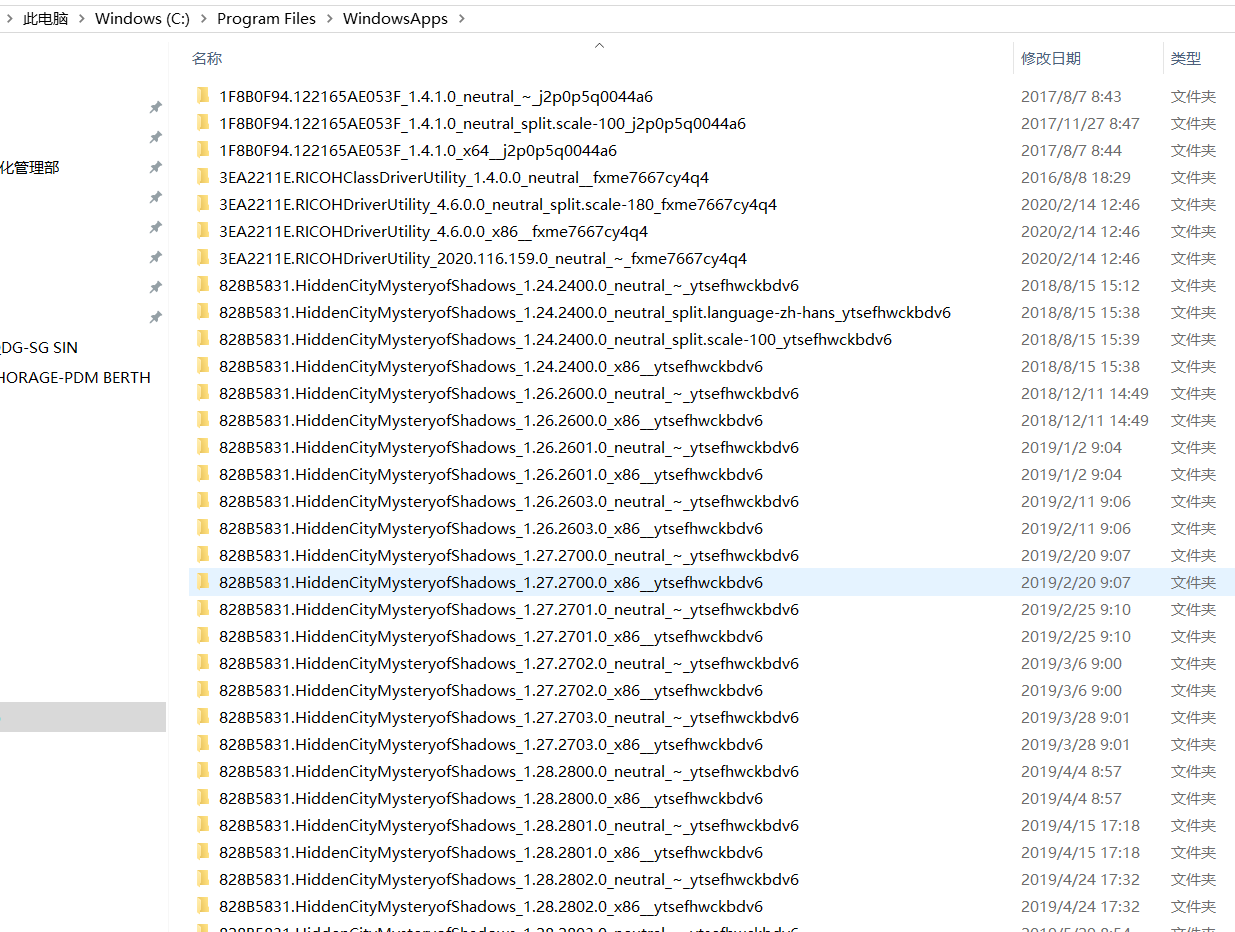Sort by 修改日期 column header
The width and height of the screenshot is (1235, 932).
[x=1051, y=59]
